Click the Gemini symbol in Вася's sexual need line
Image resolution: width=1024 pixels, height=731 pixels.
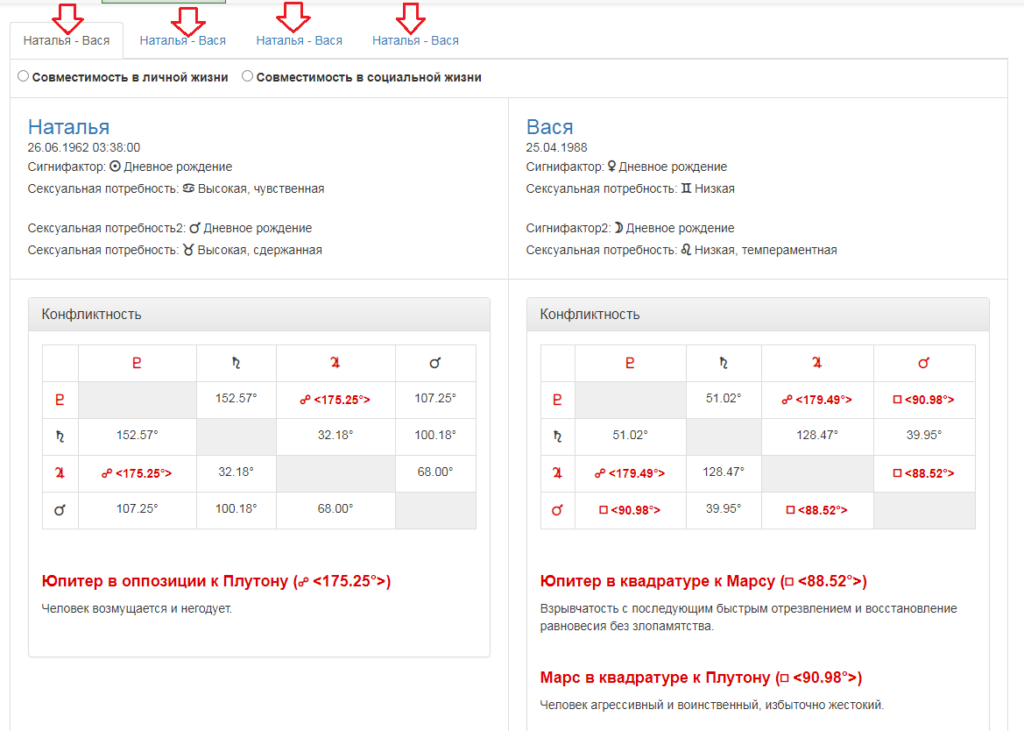tap(688, 188)
